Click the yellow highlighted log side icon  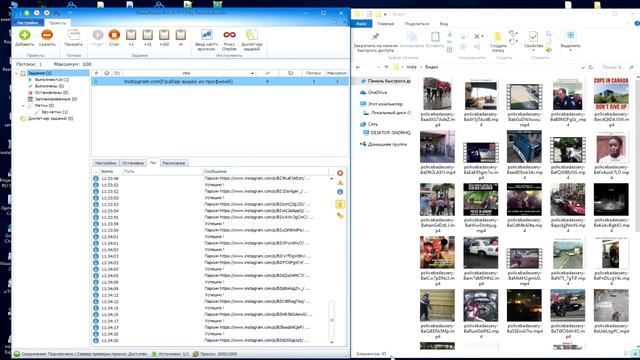(340, 204)
